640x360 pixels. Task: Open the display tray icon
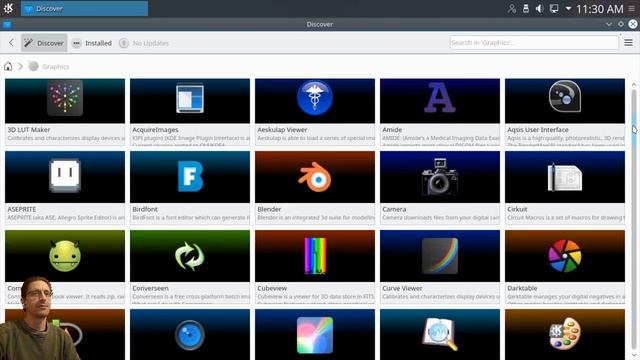coord(554,9)
